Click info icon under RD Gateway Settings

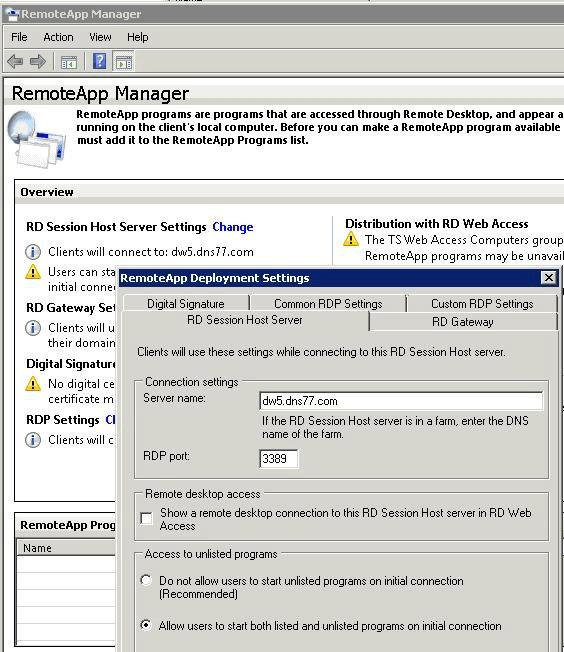click(x=33, y=328)
